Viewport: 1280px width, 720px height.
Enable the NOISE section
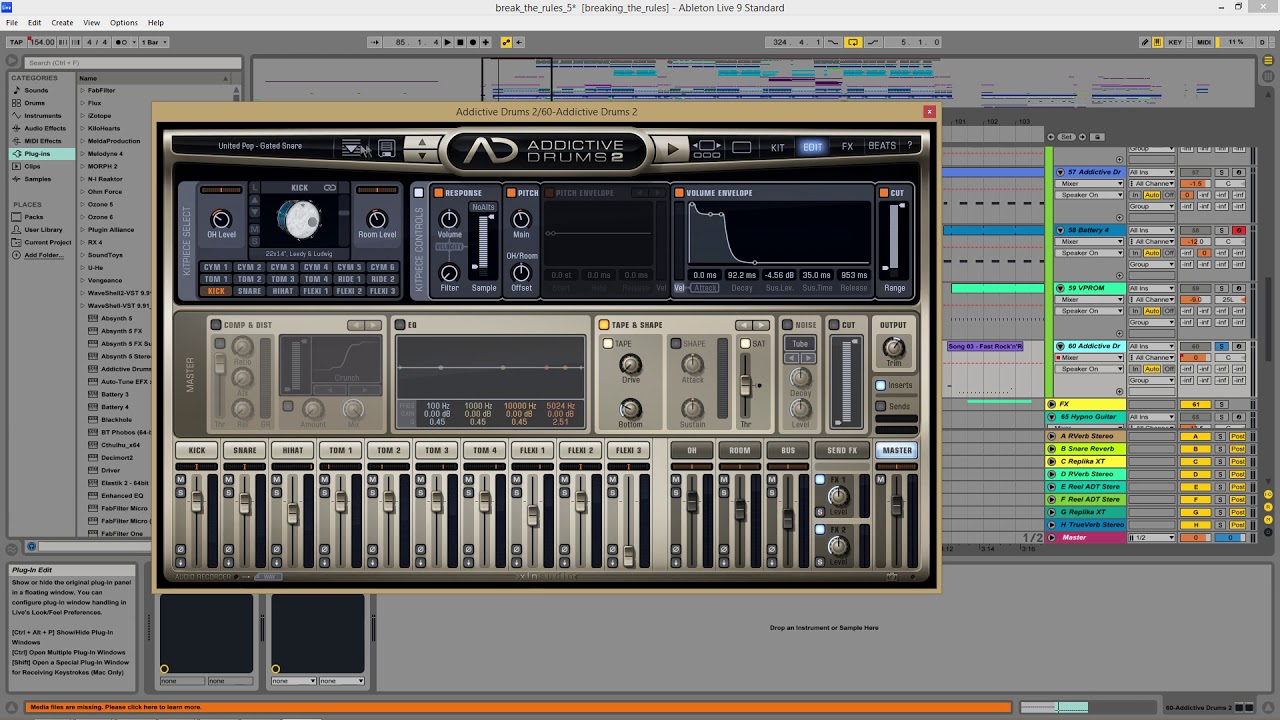(x=787, y=325)
